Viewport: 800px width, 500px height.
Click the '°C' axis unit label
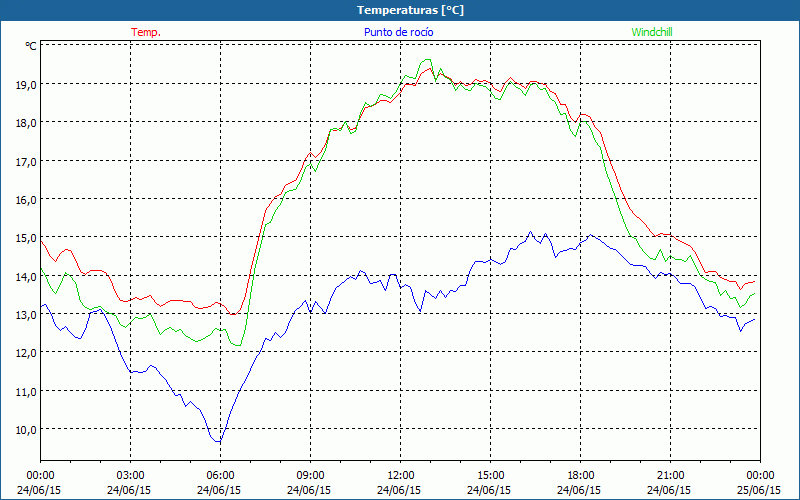(31, 46)
